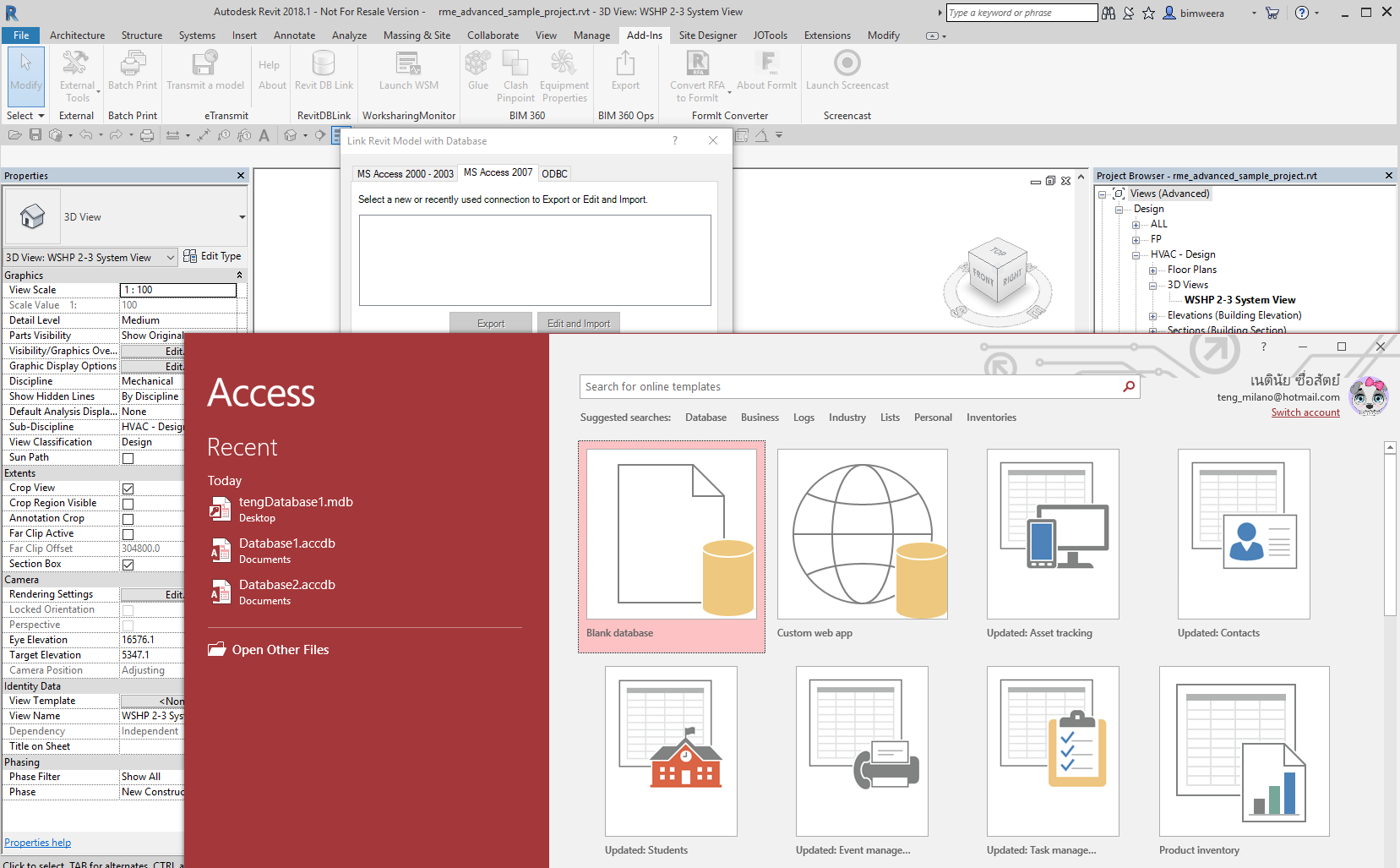Open Revit DB Link tool
The height and width of the screenshot is (868, 1400).
(x=324, y=71)
